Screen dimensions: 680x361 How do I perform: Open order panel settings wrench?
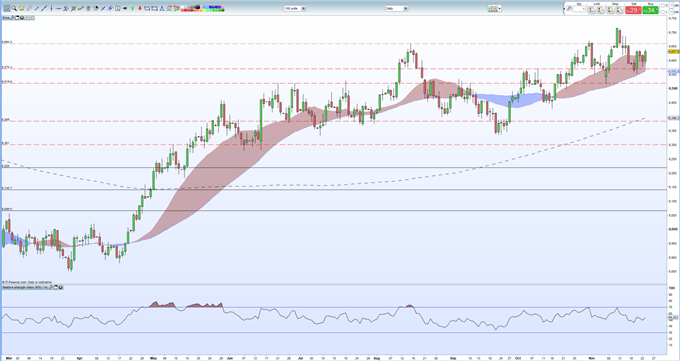569,8
